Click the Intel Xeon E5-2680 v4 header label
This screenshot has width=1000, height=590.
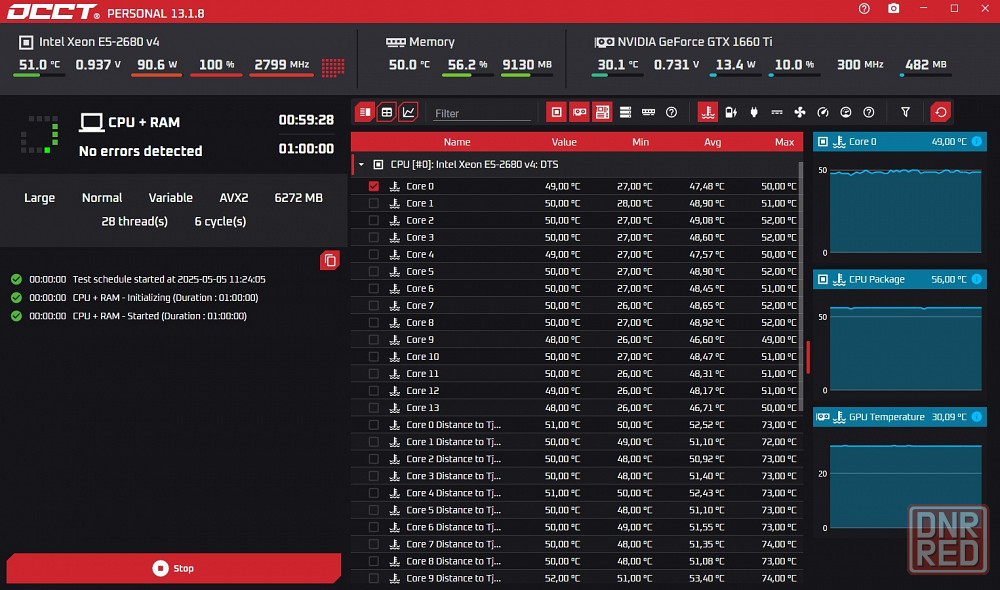99,42
